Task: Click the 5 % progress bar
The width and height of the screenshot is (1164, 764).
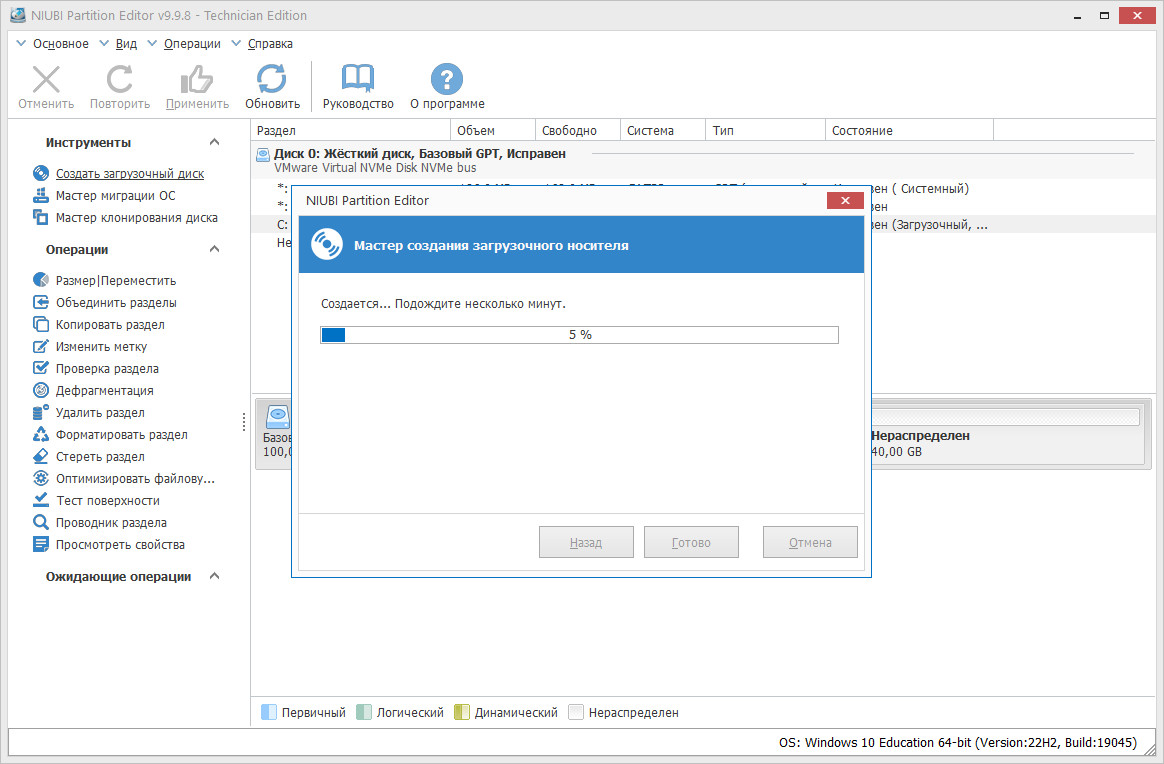Action: click(x=580, y=335)
